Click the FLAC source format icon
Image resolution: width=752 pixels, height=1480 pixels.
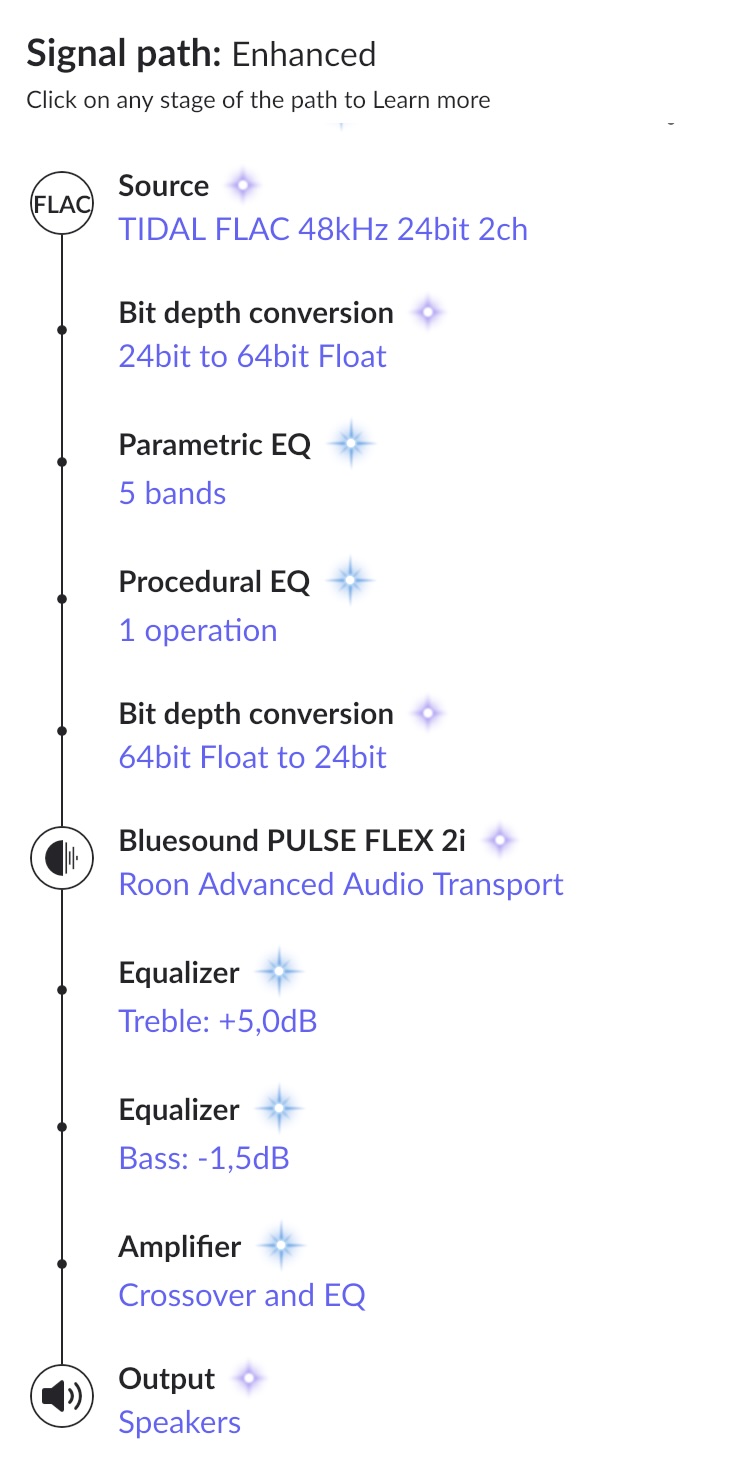coord(62,205)
